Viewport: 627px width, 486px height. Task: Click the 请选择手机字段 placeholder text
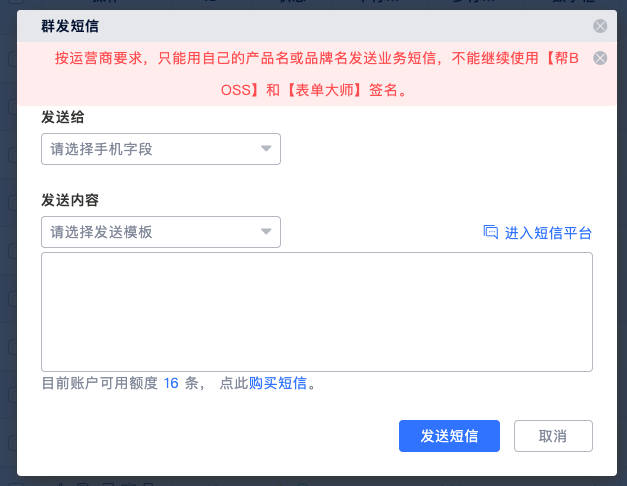click(101, 149)
